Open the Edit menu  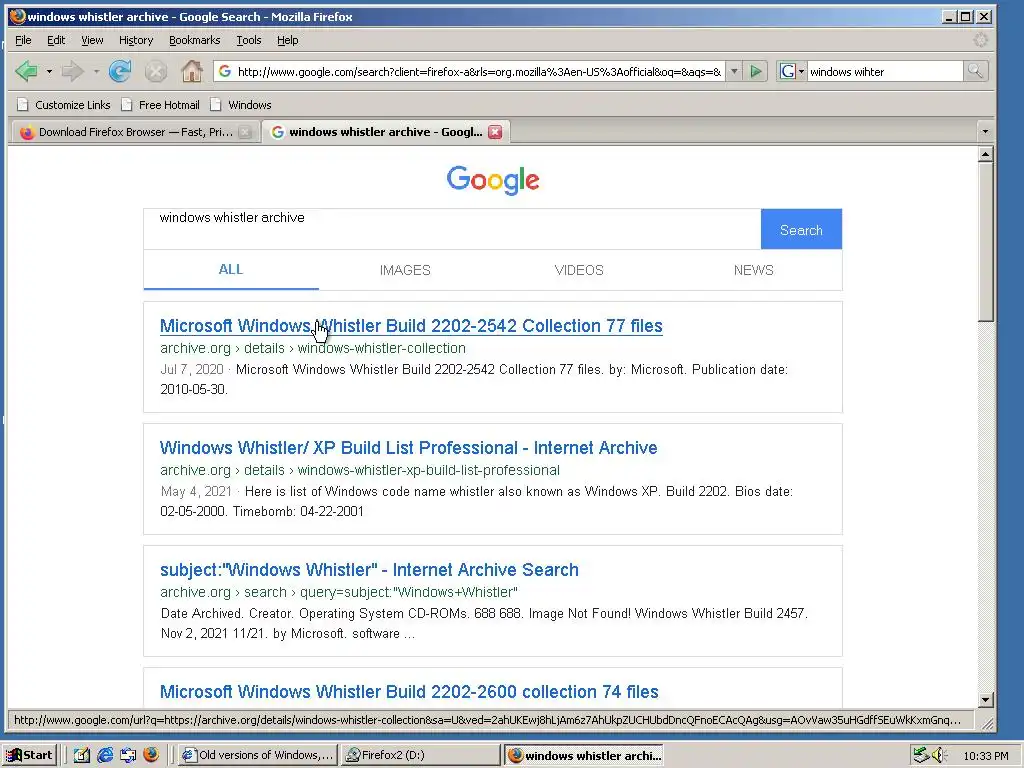tap(56, 40)
